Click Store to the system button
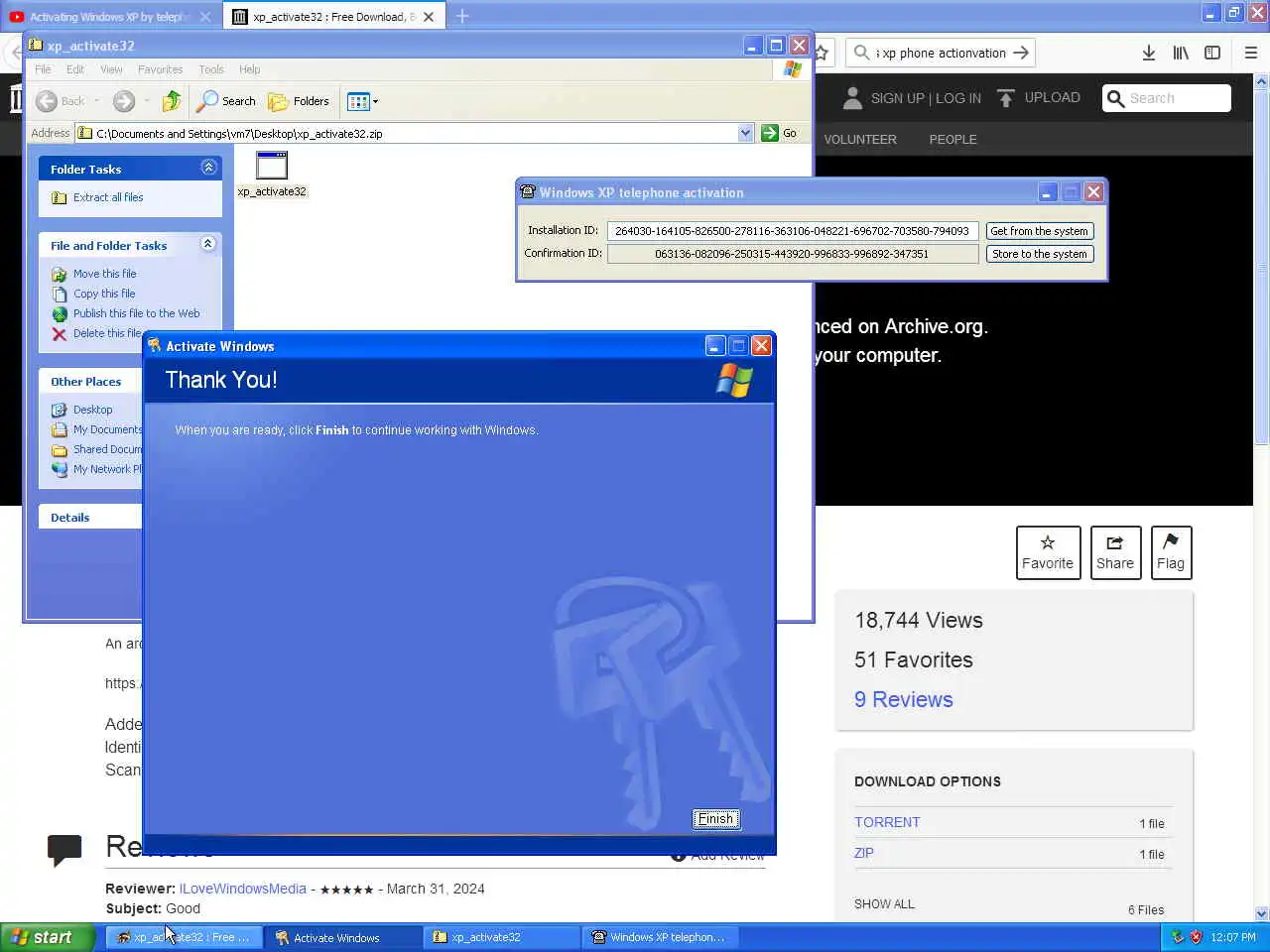Image resolution: width=1270 pixels, height=952 pixels. [x=1039, y=254]
